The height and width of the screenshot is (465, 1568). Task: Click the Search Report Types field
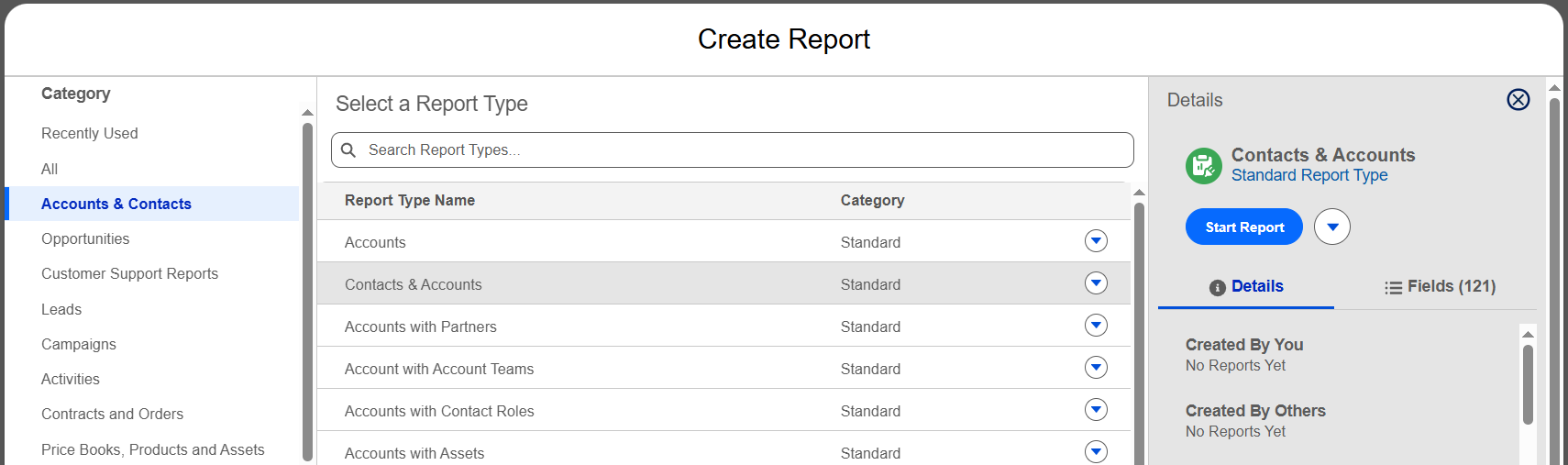733,149
